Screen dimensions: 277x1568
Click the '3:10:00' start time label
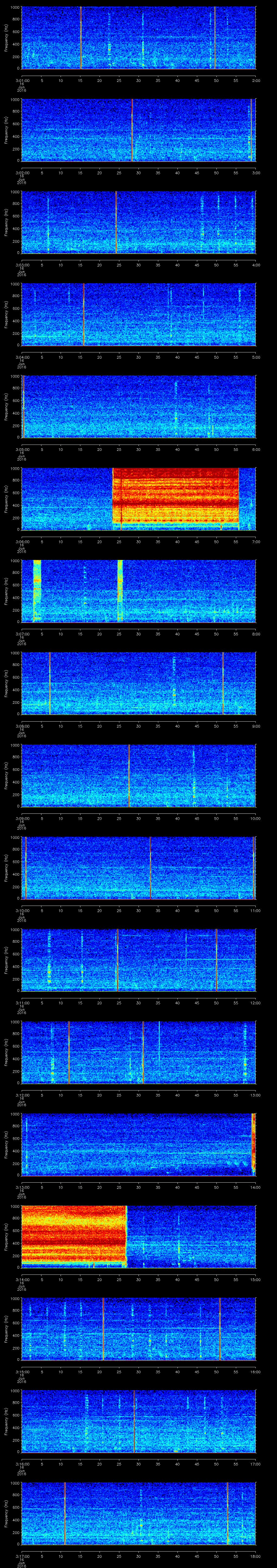(22, 910)
